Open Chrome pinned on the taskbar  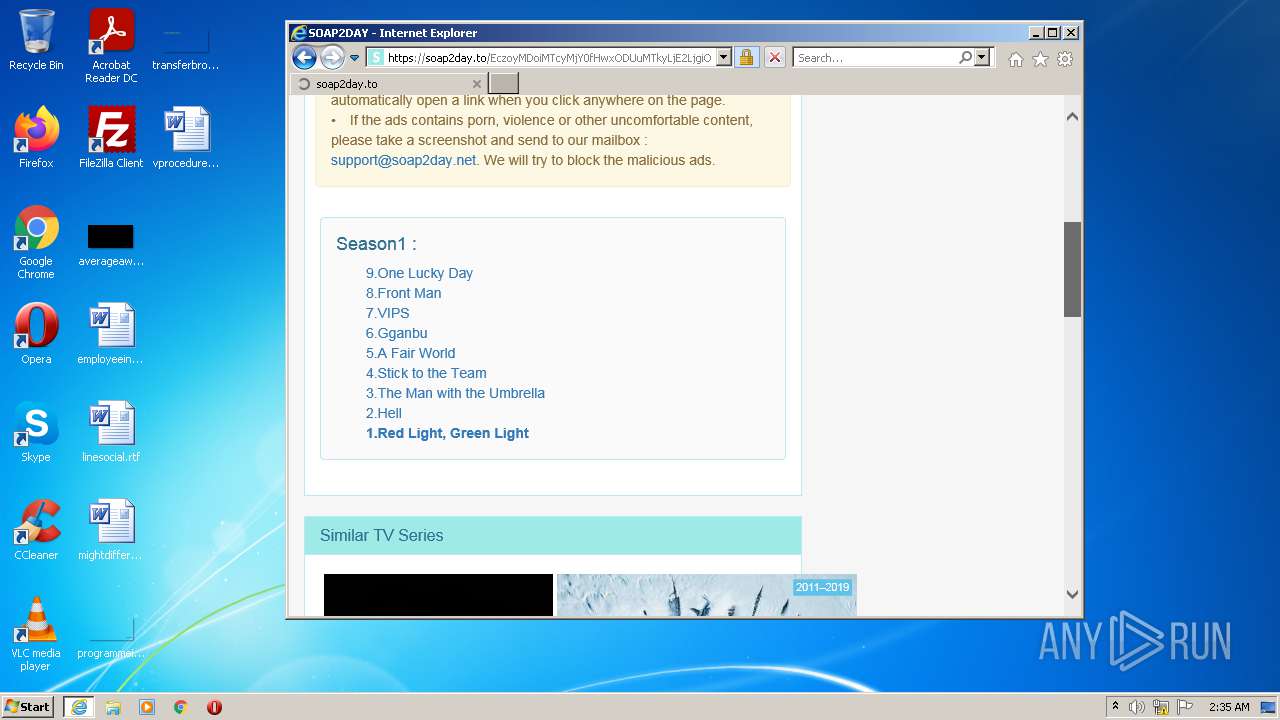click(x=180, y=707)
